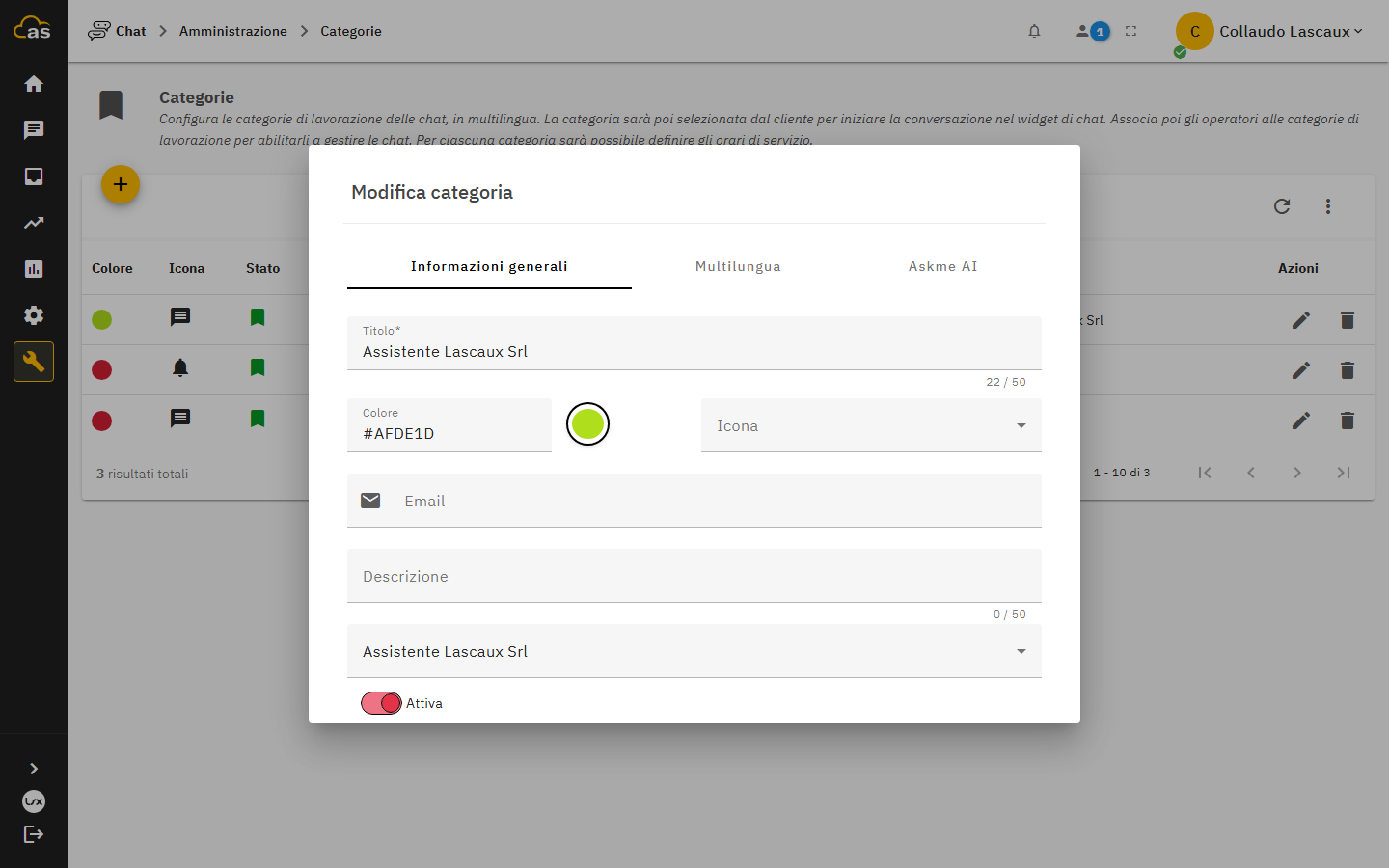Sort table by Stato column header
This screenshot has width=1389, height=868.
coord(262,268)
